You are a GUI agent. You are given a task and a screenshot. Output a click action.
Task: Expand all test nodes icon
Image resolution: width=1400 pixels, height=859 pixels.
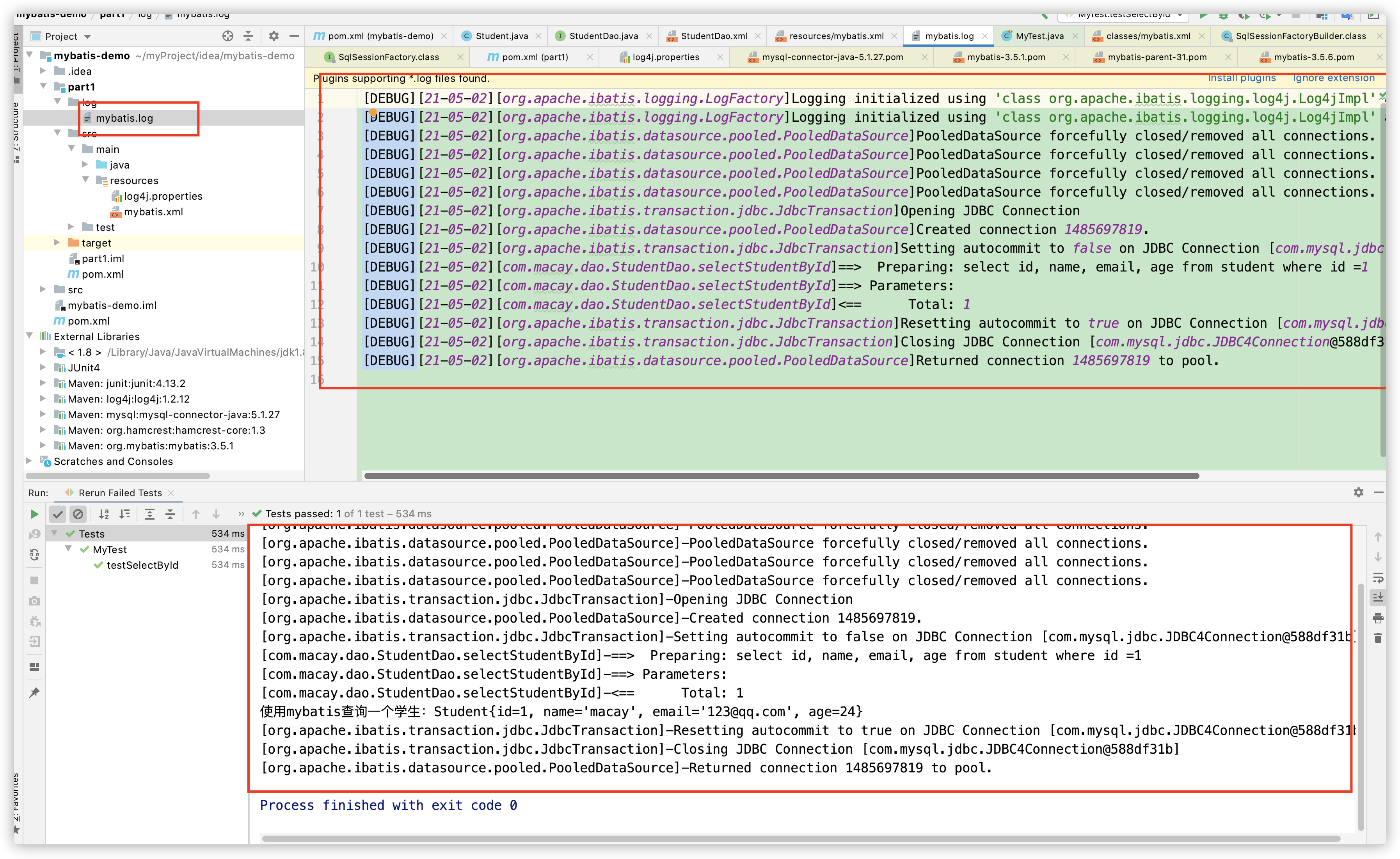point(149,514)
